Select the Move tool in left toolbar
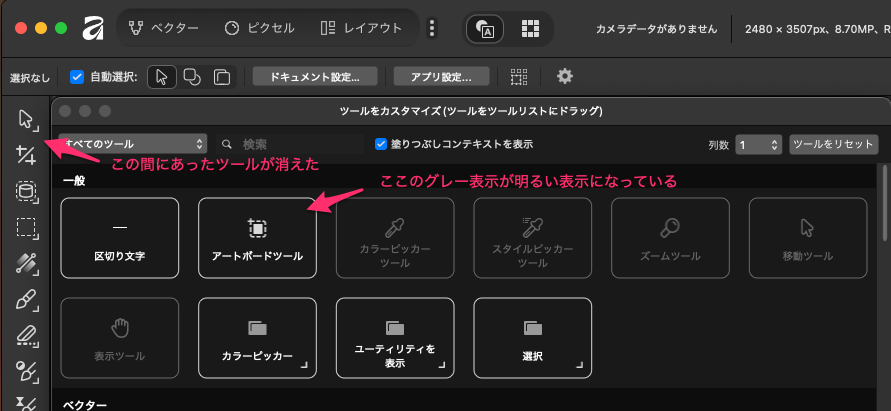891x411 pixels. [26, 119]
